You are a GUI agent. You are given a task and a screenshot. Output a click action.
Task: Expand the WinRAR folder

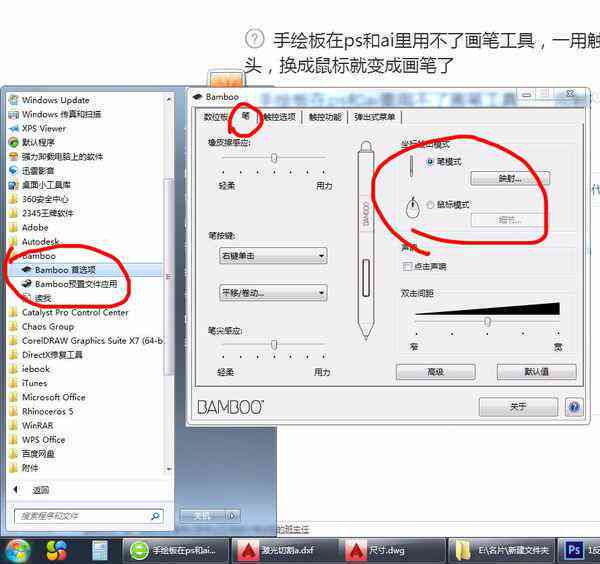coord(31,425)
